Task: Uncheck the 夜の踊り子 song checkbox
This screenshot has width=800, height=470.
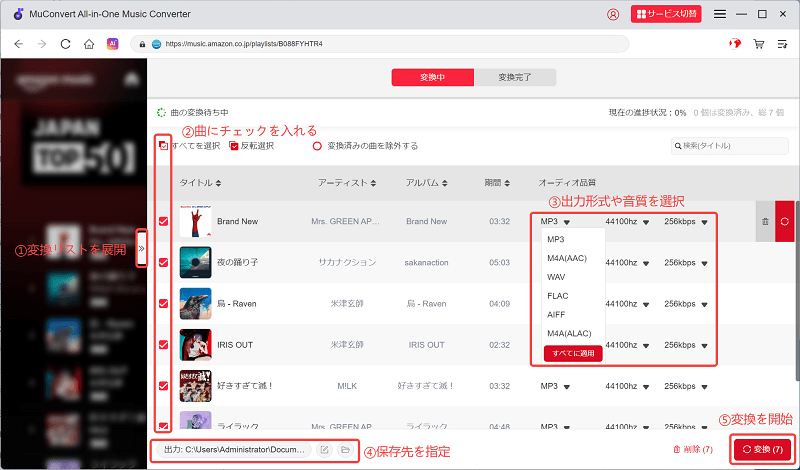Action: point(163,262)
